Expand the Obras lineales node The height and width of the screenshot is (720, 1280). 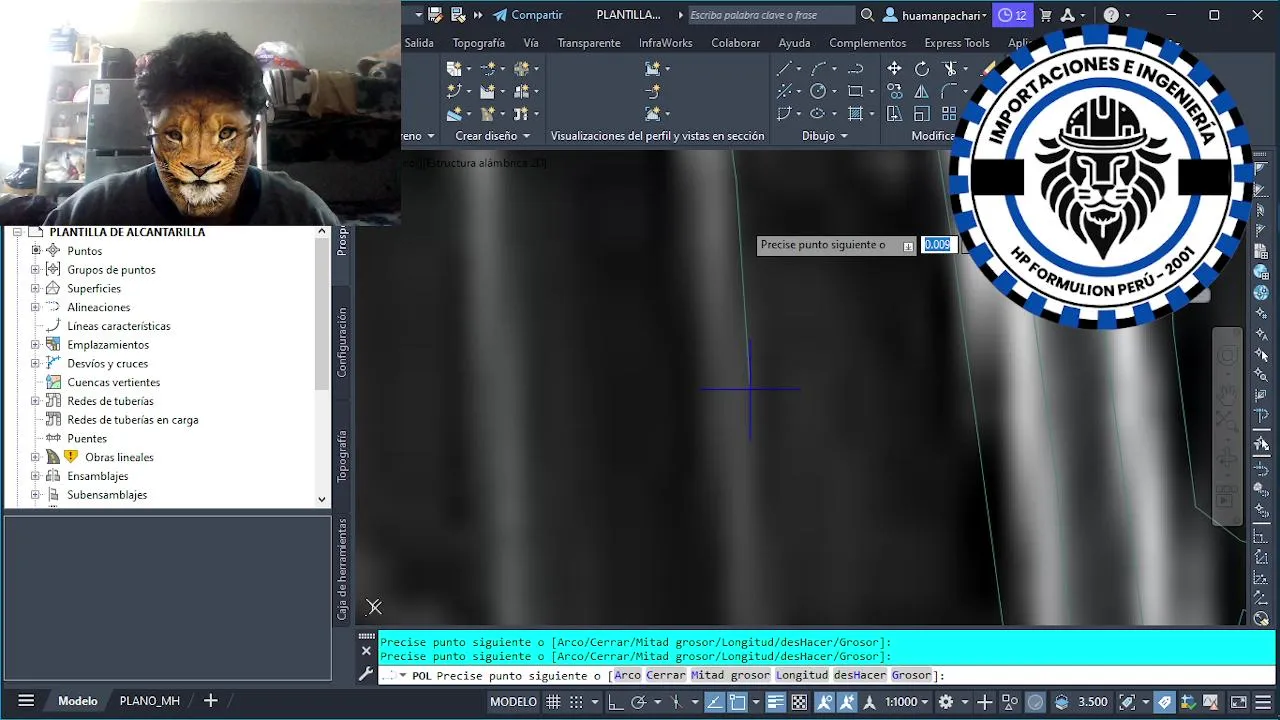click(x=35, y=457)
